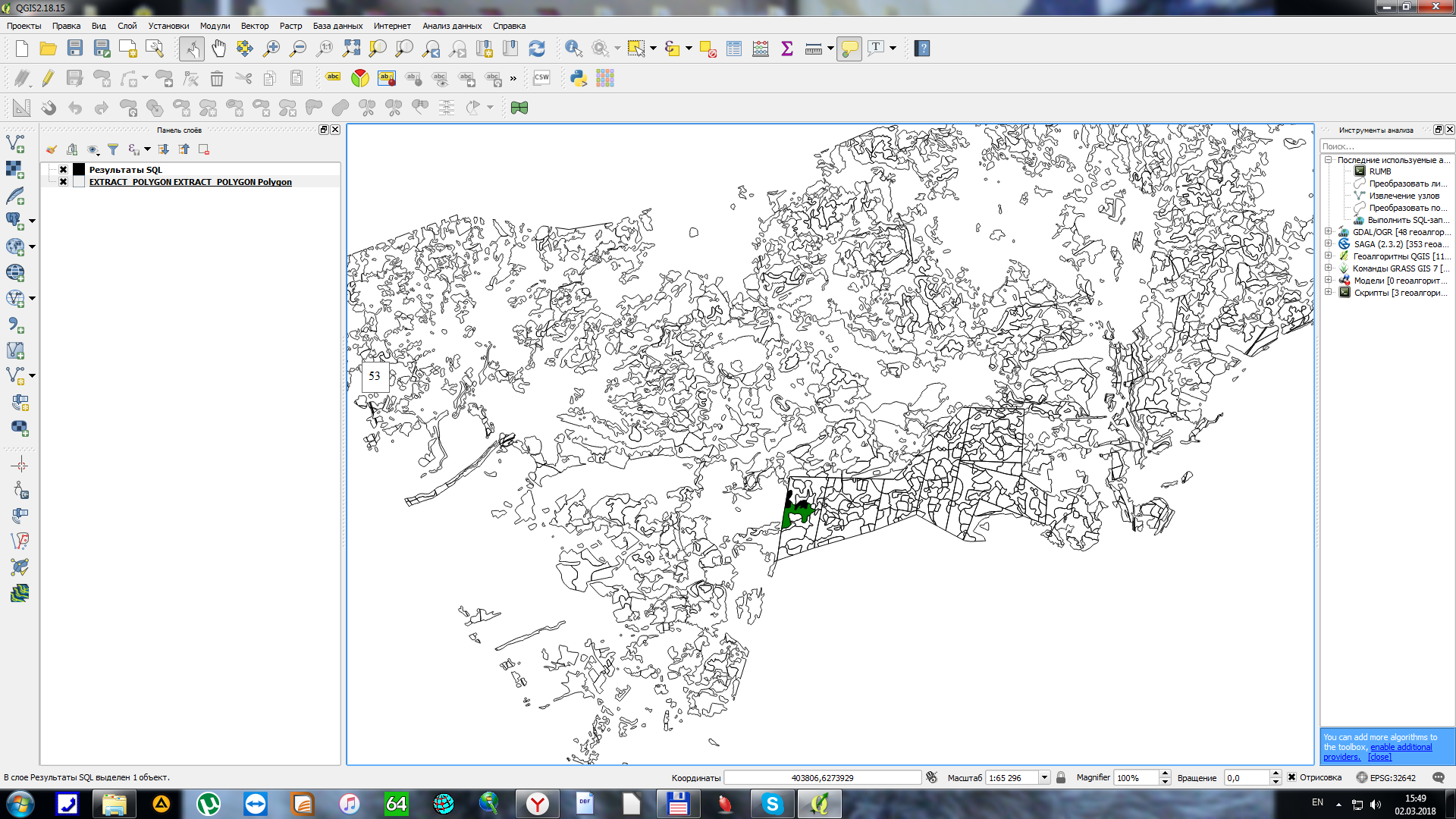
Task: Expand the SAGA (2.3.2) algorithms group
Action: pyautogui.click(x=1329, y=244)
